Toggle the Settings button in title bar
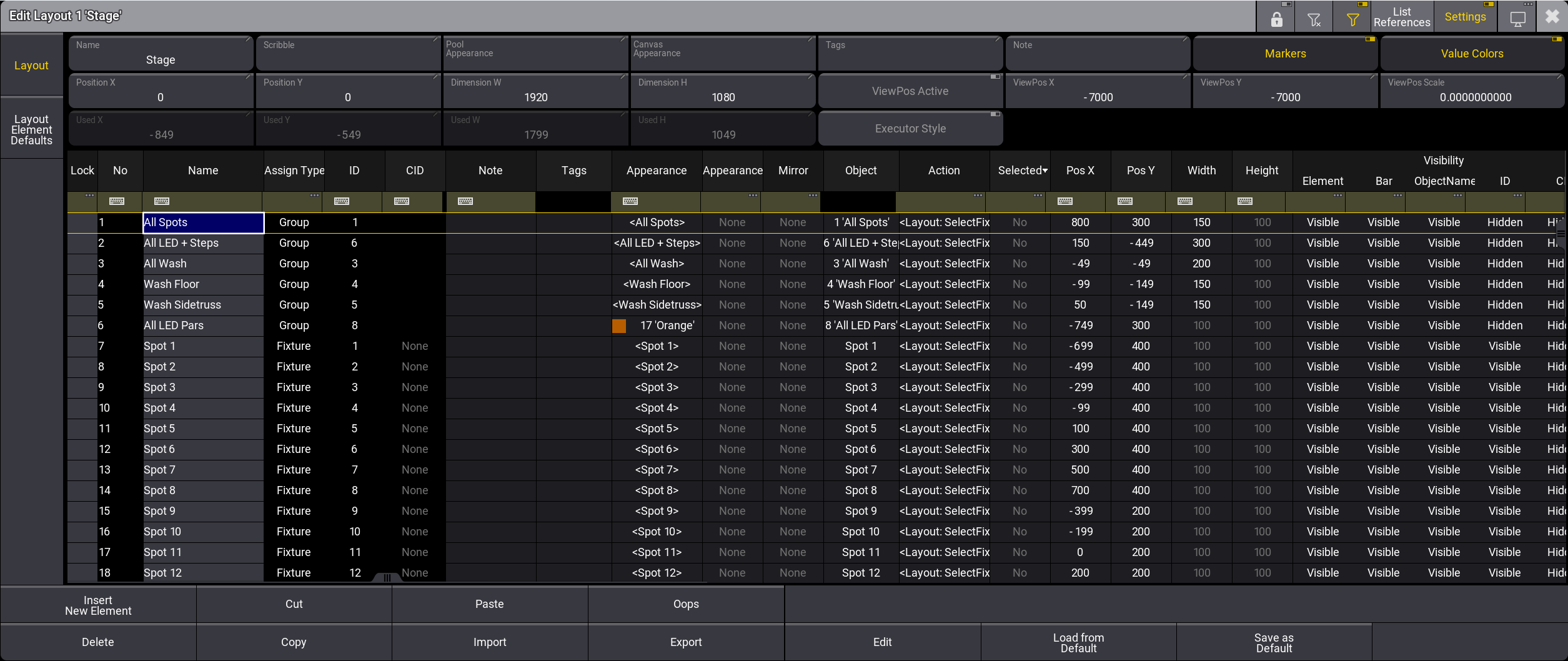The width and height of the screenshot is (1568, 661). (x=1465, y=17)
